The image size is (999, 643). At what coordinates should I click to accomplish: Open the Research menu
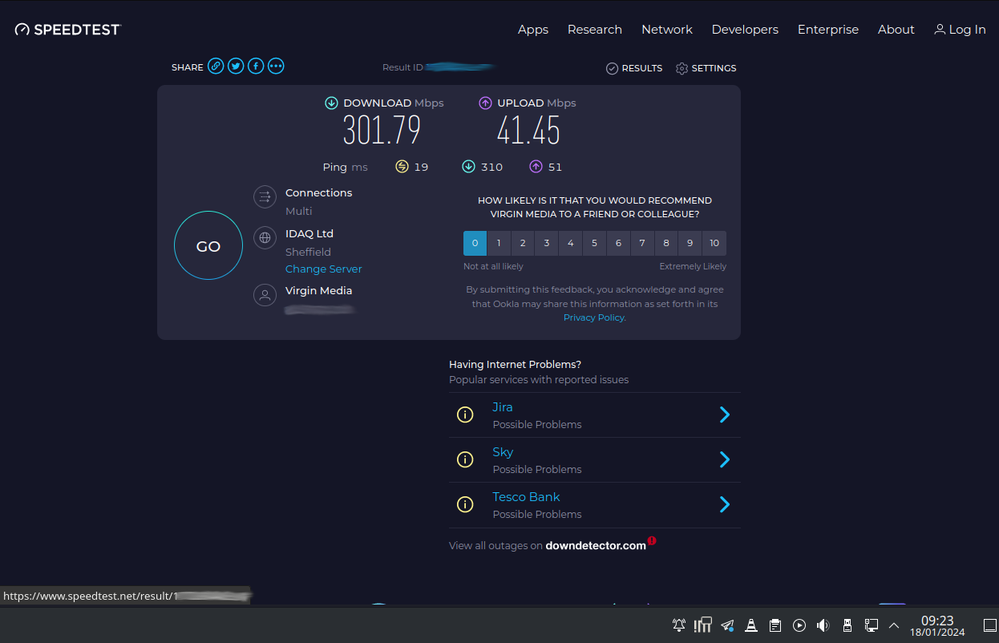595,29
